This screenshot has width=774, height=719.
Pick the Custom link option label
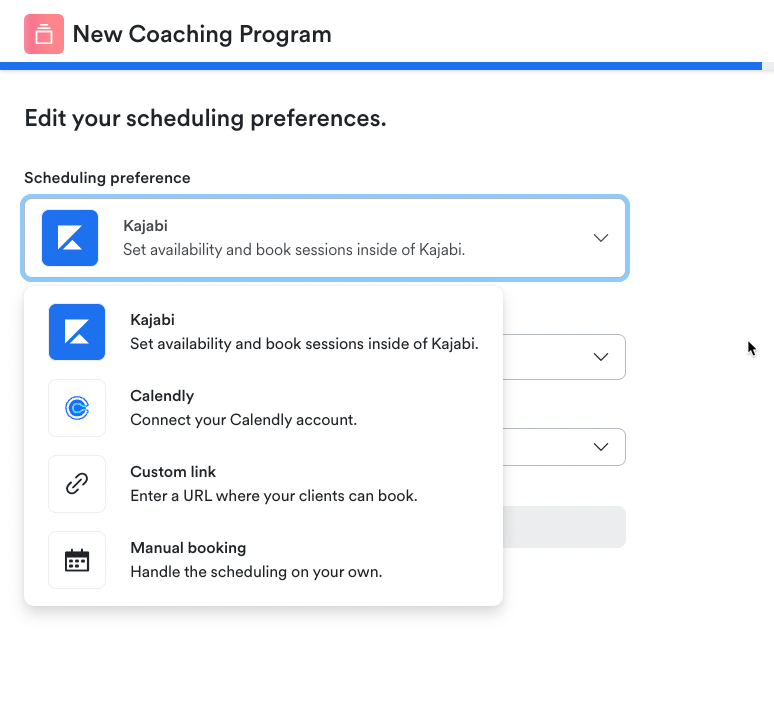[173, 472]
